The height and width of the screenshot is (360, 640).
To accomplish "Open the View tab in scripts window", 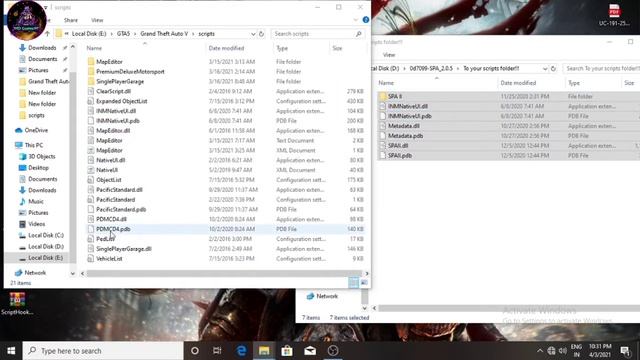I will point(97,20).
